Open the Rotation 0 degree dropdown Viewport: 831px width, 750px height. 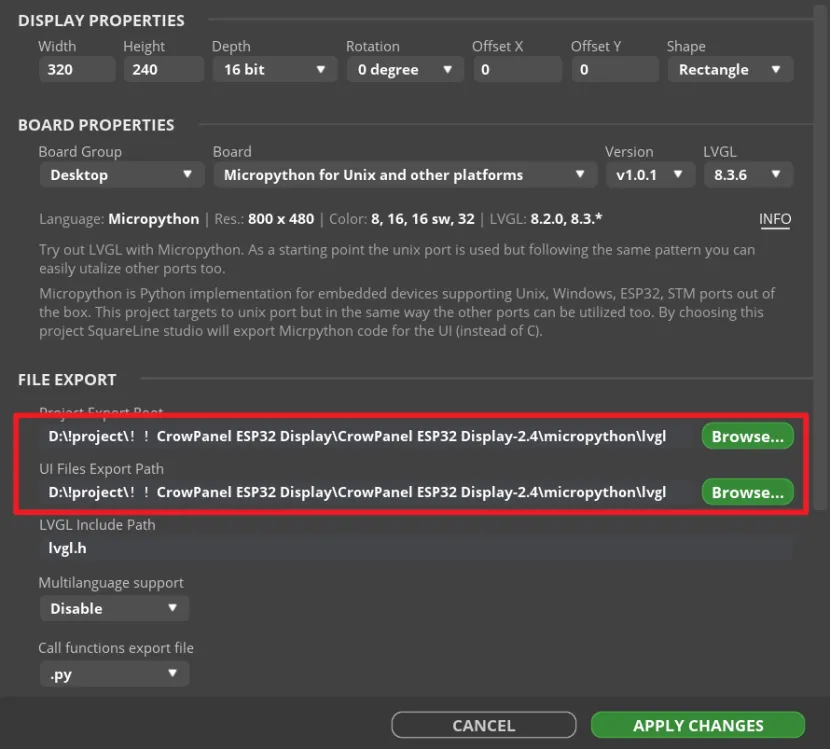403,70
